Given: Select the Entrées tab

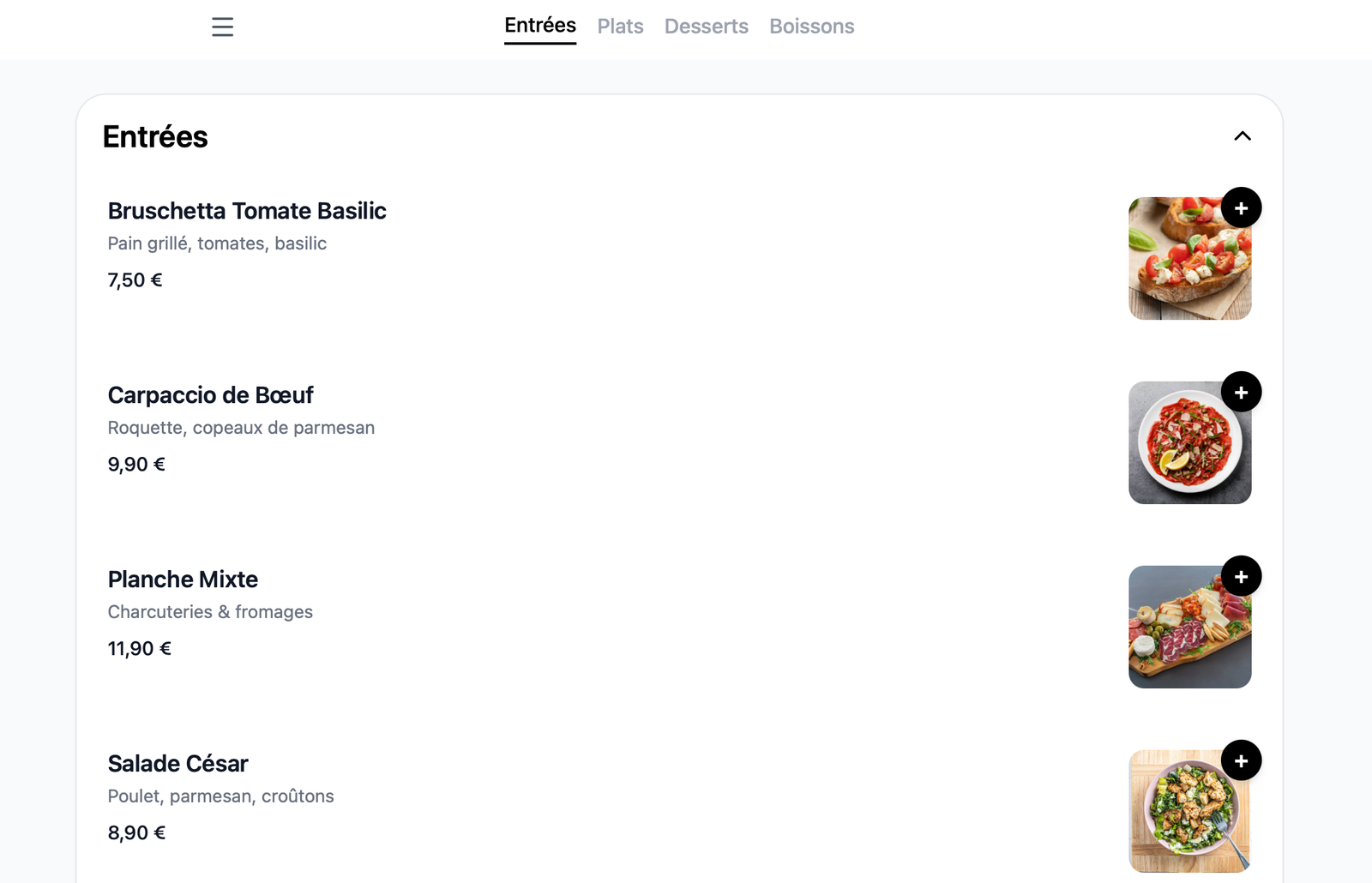Looking at the screenshot, I should click(539, 26).
